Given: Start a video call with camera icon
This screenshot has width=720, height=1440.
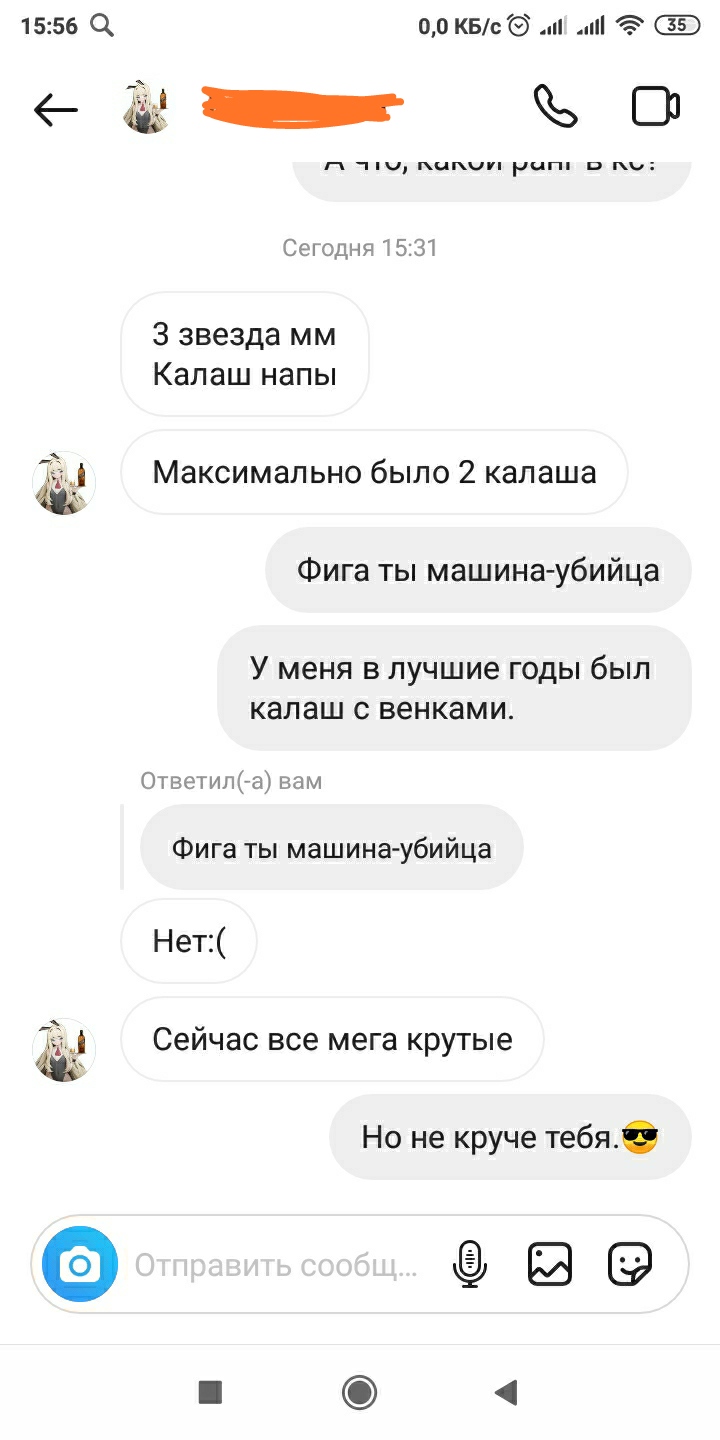Looking at the screenshot, I should point(656,107).
